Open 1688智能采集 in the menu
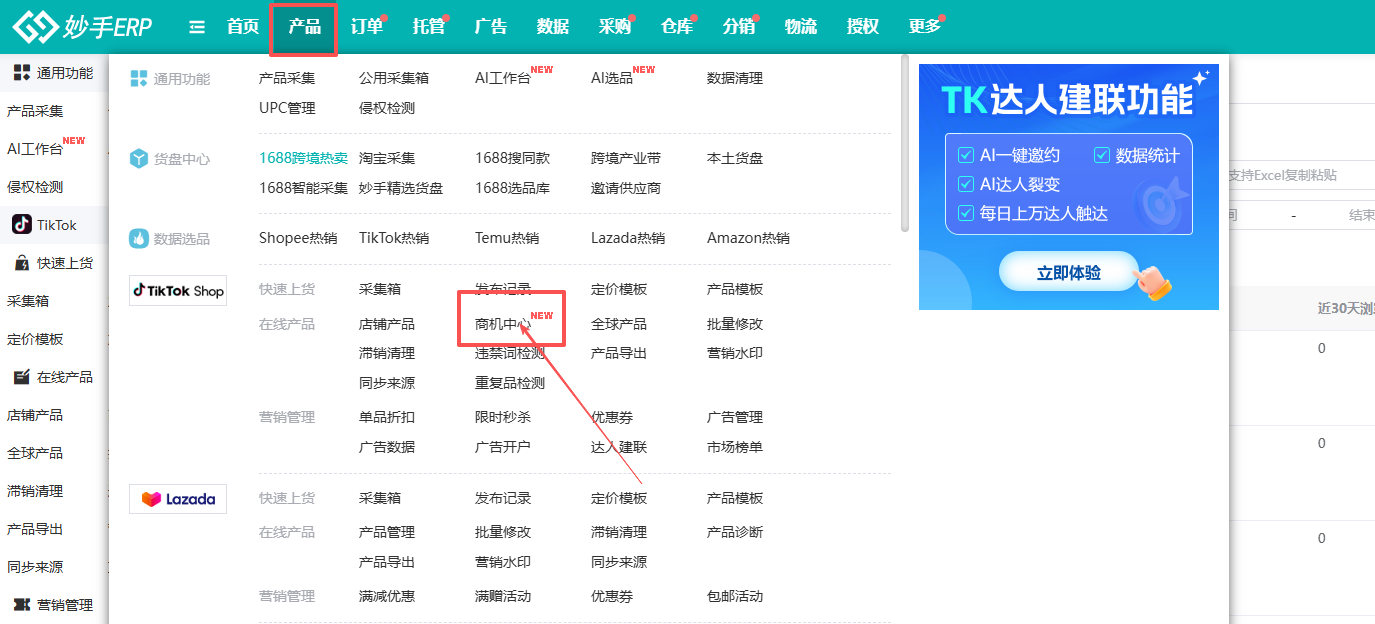 (303, 188)
